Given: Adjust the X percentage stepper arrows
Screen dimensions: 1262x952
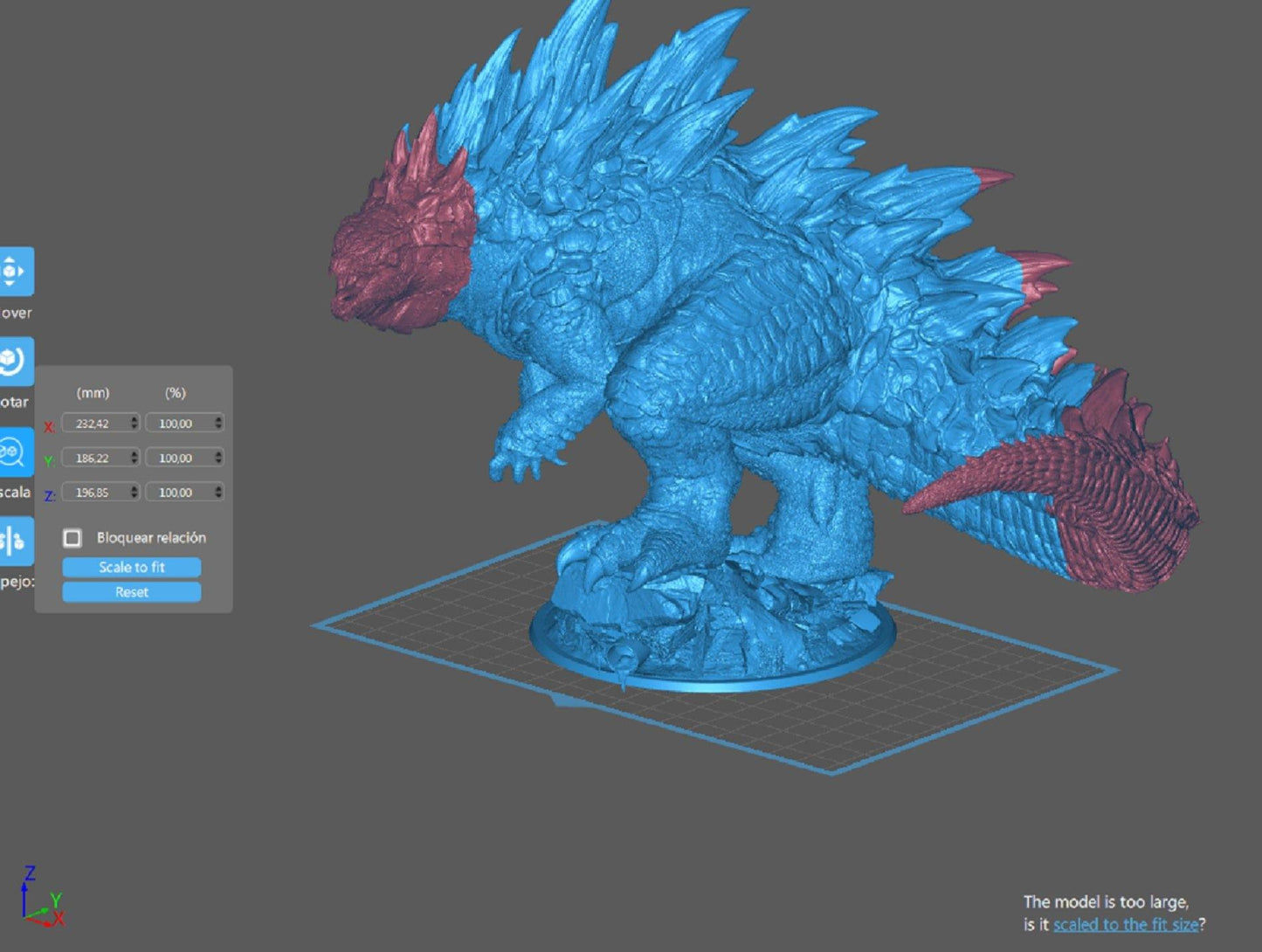Looking at the screenshot, I should tap(217, 423).
